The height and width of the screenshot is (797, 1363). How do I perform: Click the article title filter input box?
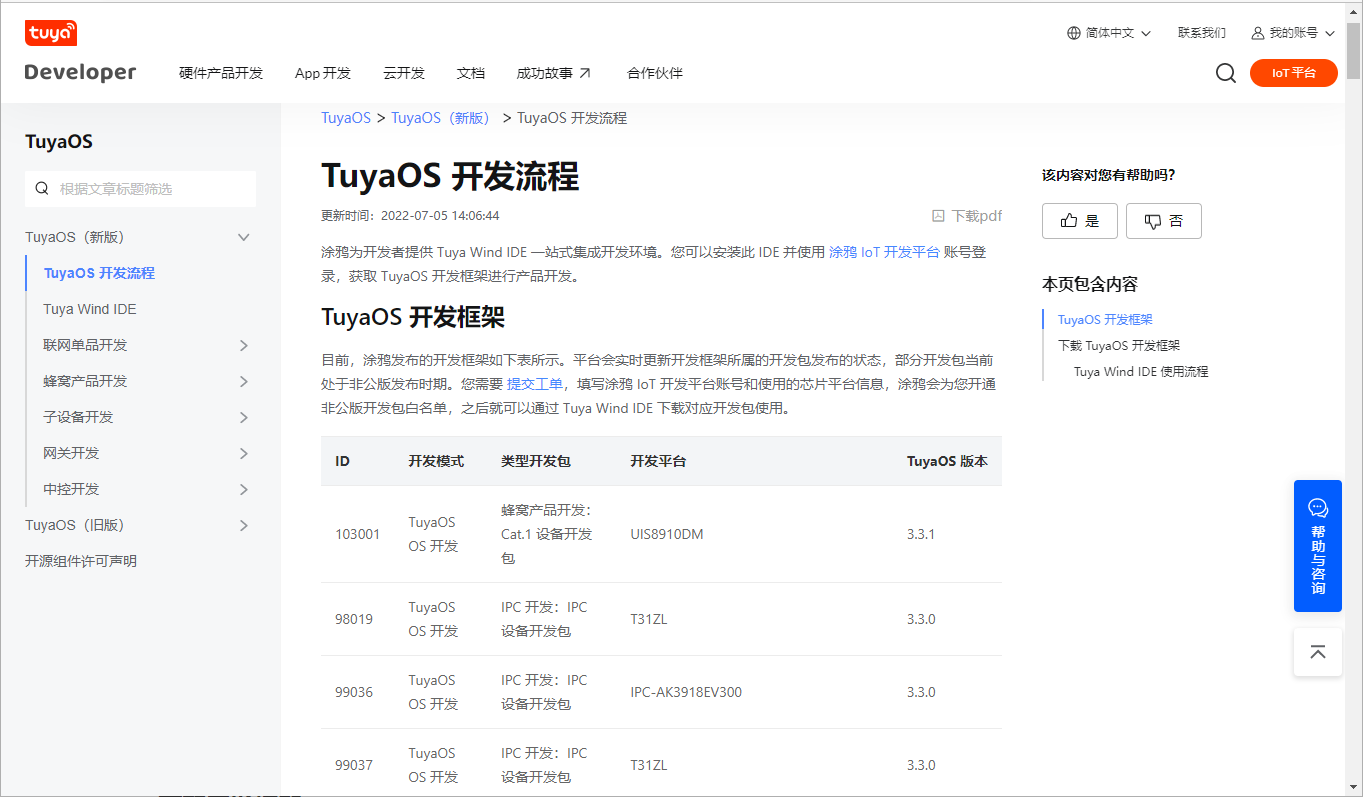[140, 188]
